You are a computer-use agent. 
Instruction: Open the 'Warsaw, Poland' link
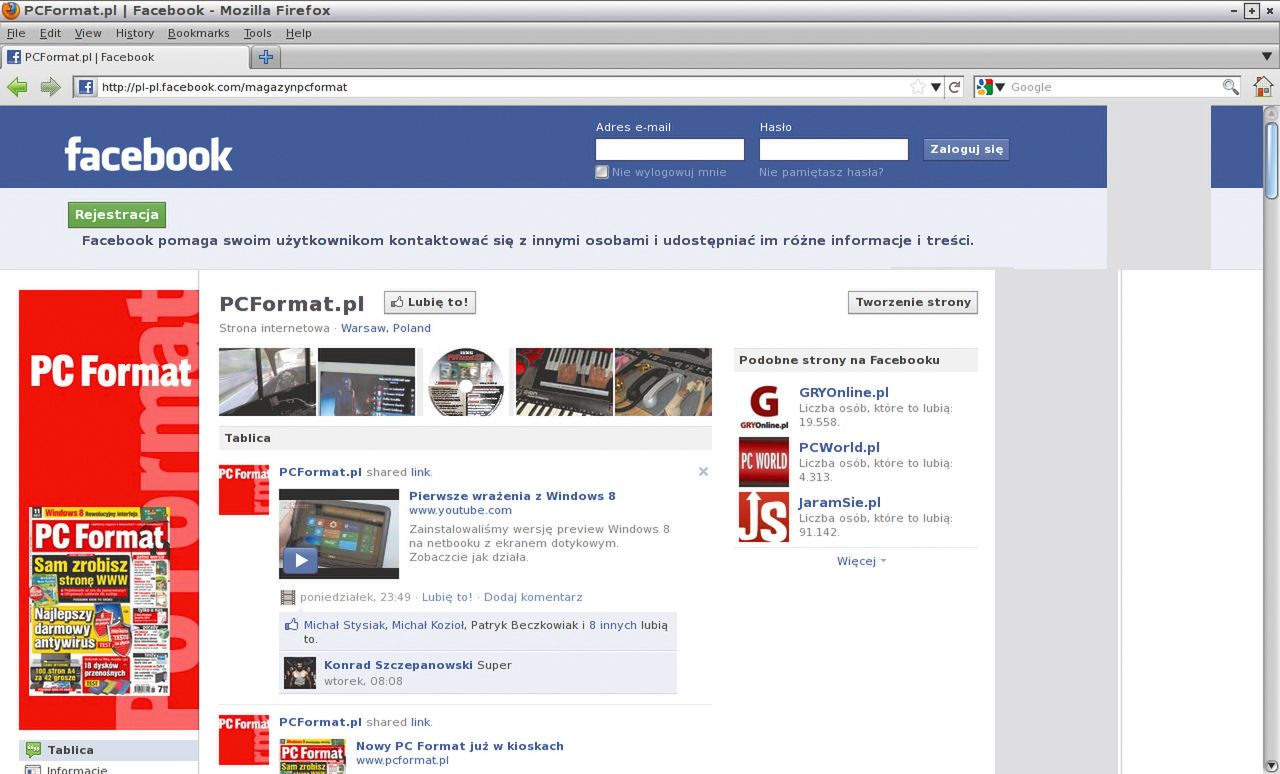[386, 328]
